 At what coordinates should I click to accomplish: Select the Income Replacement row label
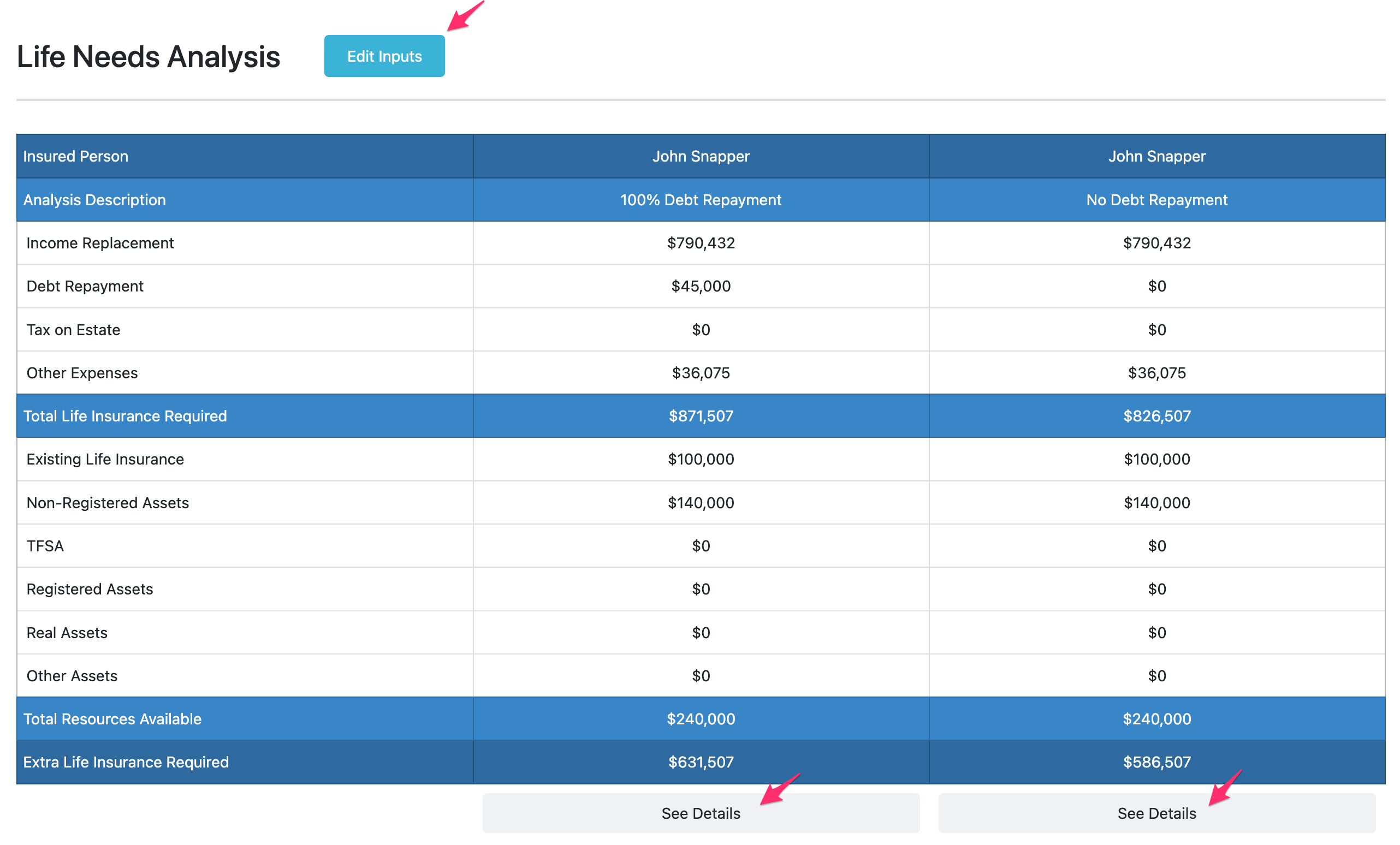[100, 243]
